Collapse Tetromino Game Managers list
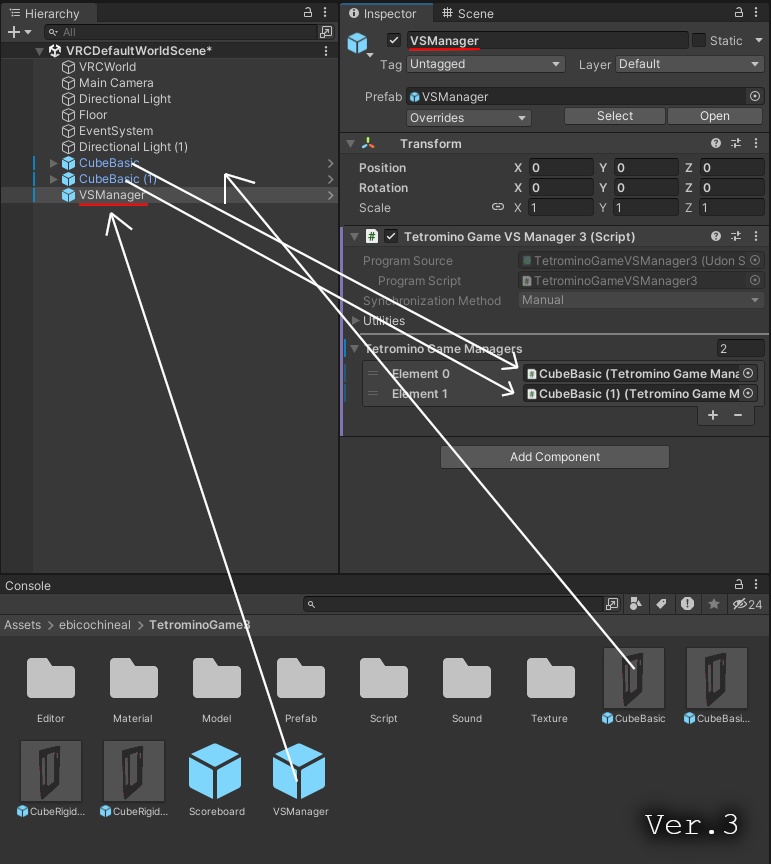This screenshot has width=771, height=864. (354, 348)
